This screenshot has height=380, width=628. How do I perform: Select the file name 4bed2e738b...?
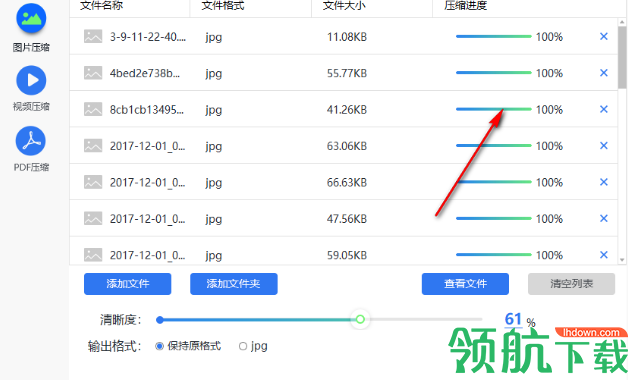click(x=145, y=73)
